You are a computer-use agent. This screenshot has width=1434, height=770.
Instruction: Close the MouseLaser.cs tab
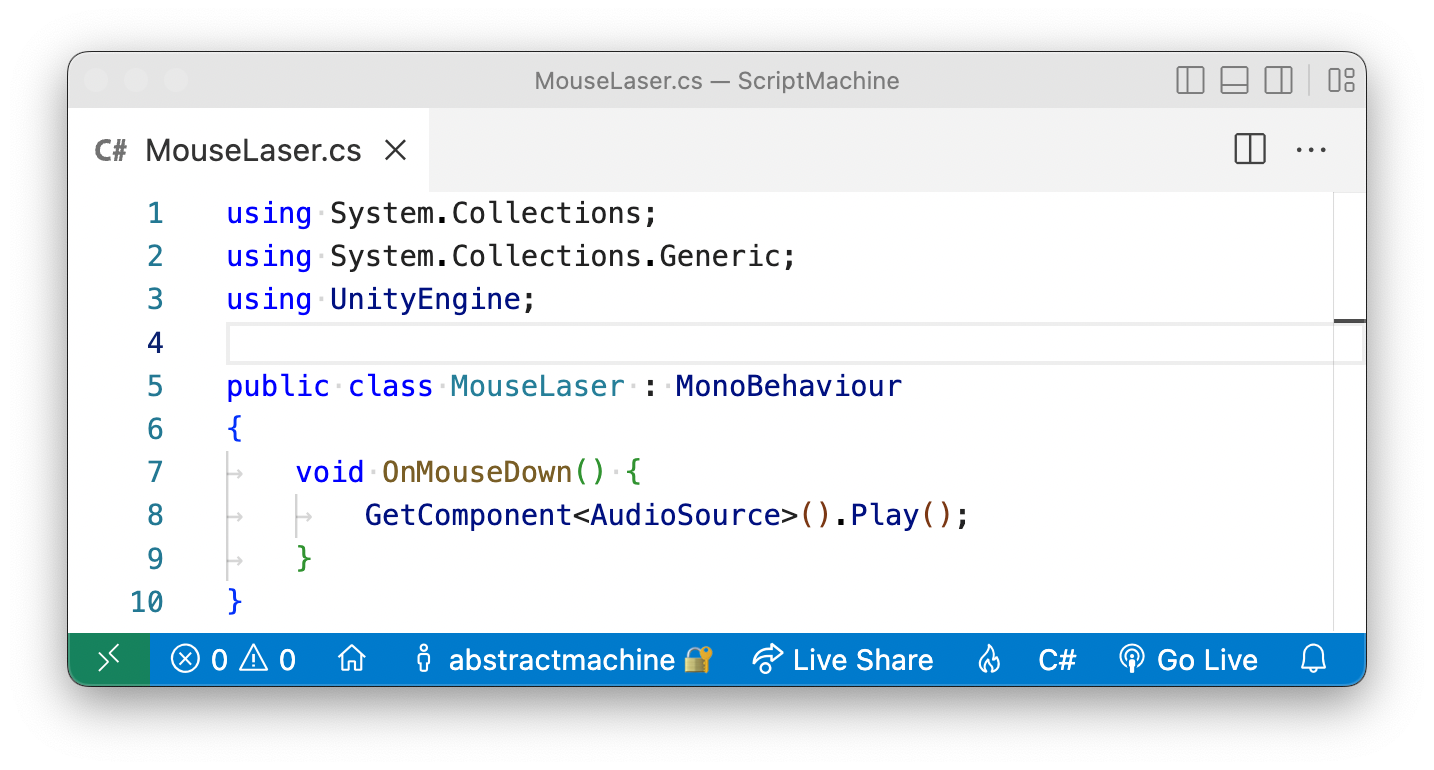(395, 149)
